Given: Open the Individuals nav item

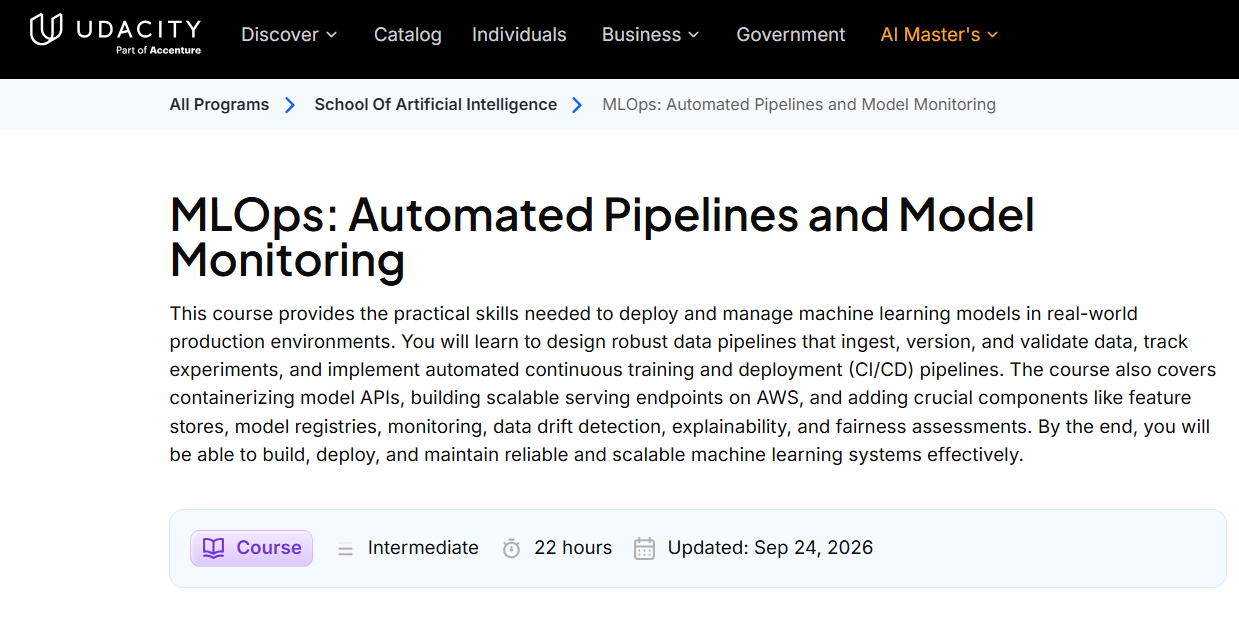Looking at the screenshot, I should click(x=519, y=34).
